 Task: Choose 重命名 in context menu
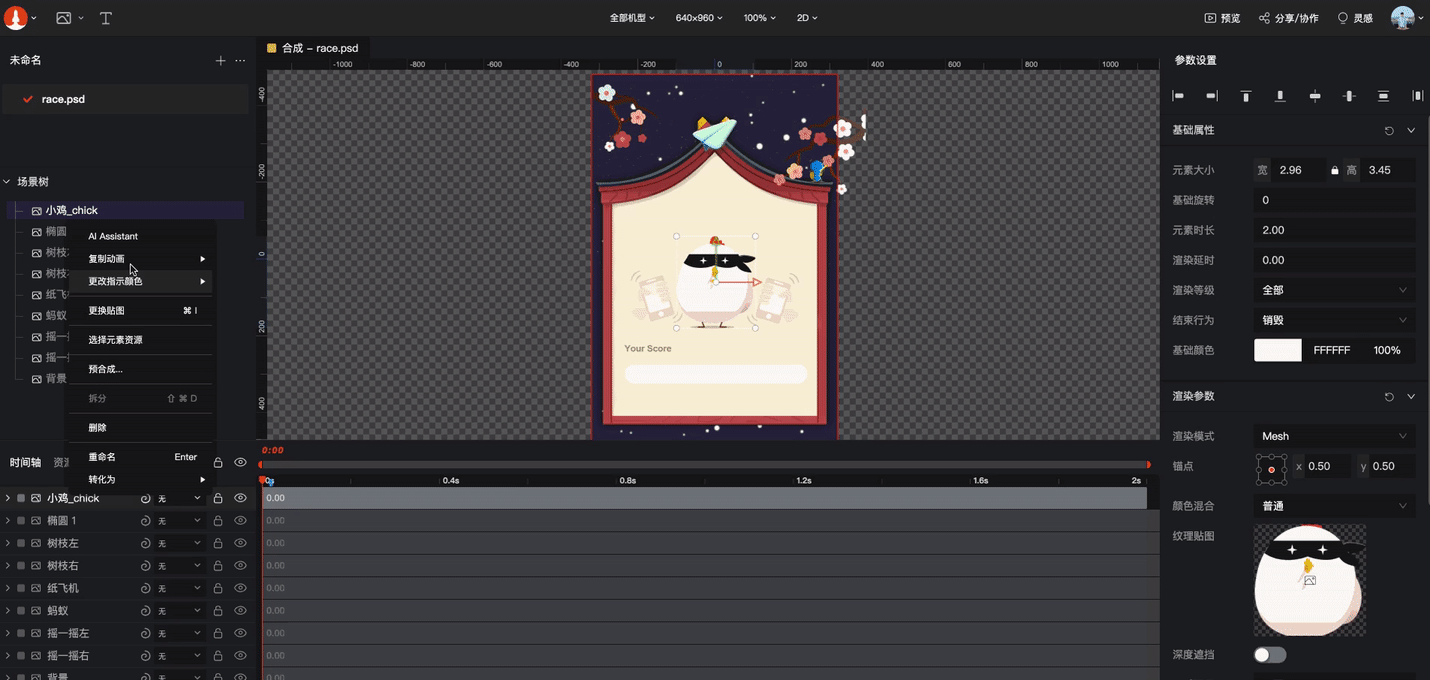tap(141, 457)
